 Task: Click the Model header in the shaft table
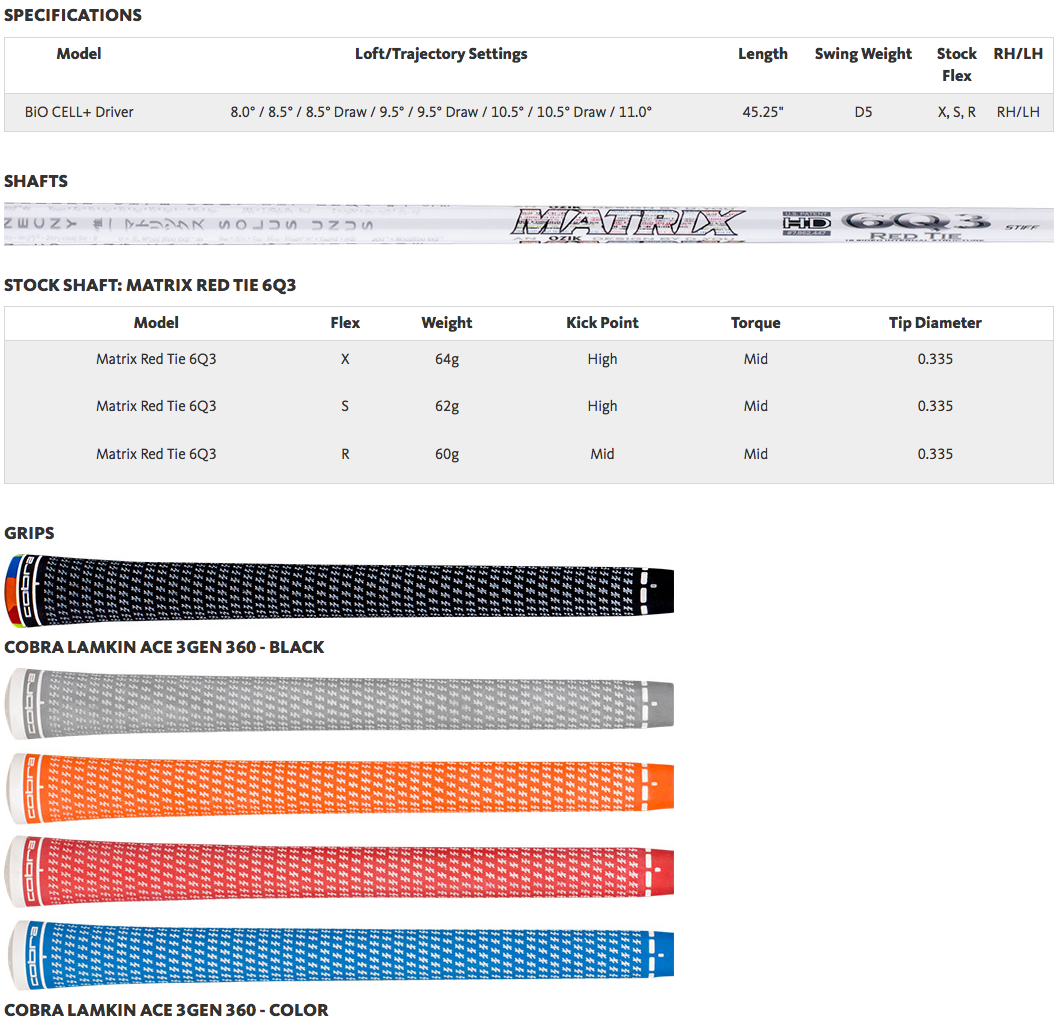click(156, 322)
